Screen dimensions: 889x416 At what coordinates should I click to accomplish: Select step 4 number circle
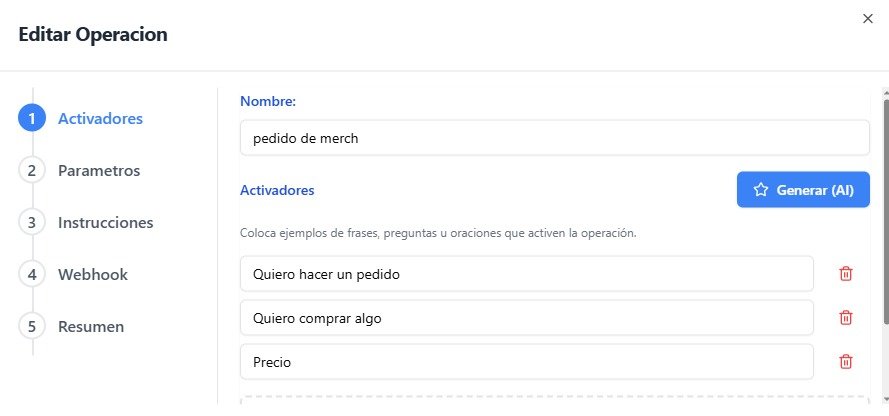[32, 274]
